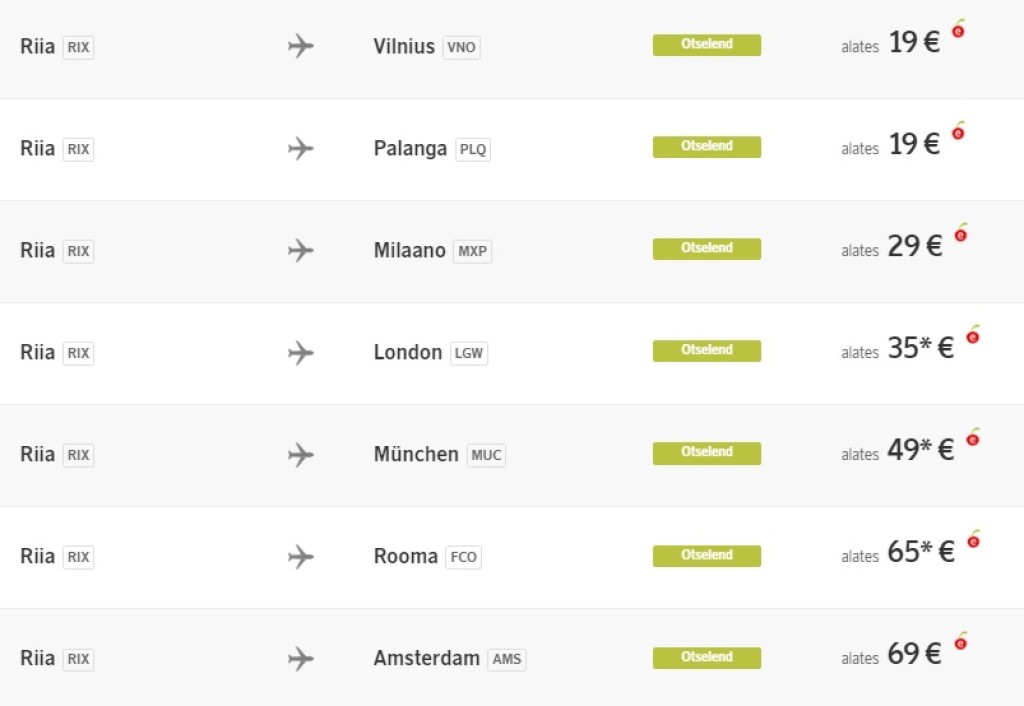The width and height of the screenshot is (1024, 706).
Task: Click Riia origin in the Milaano row
Action: tap(37, 251)
